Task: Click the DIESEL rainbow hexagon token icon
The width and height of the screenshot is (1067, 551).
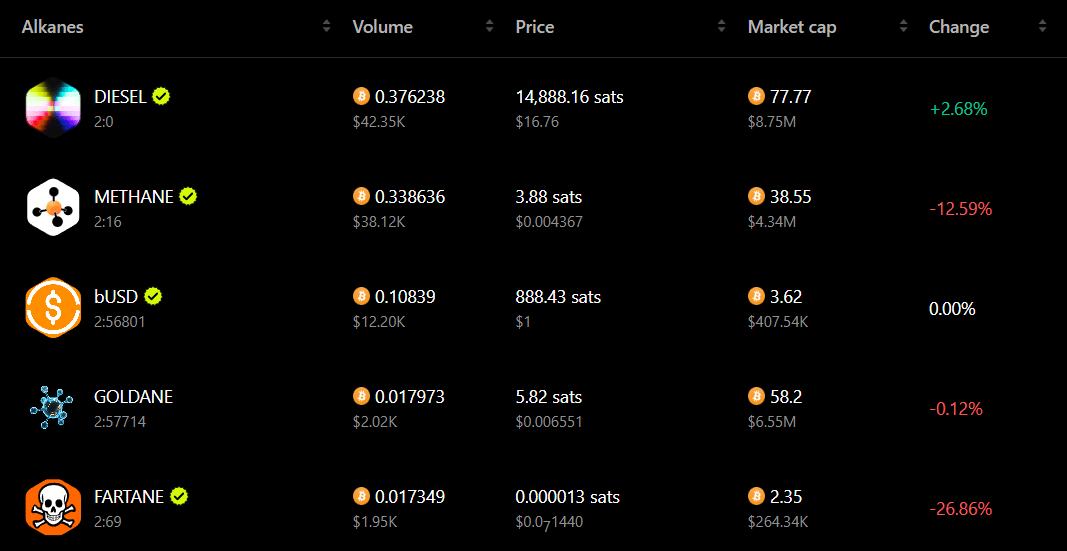Action: (53, 107)
